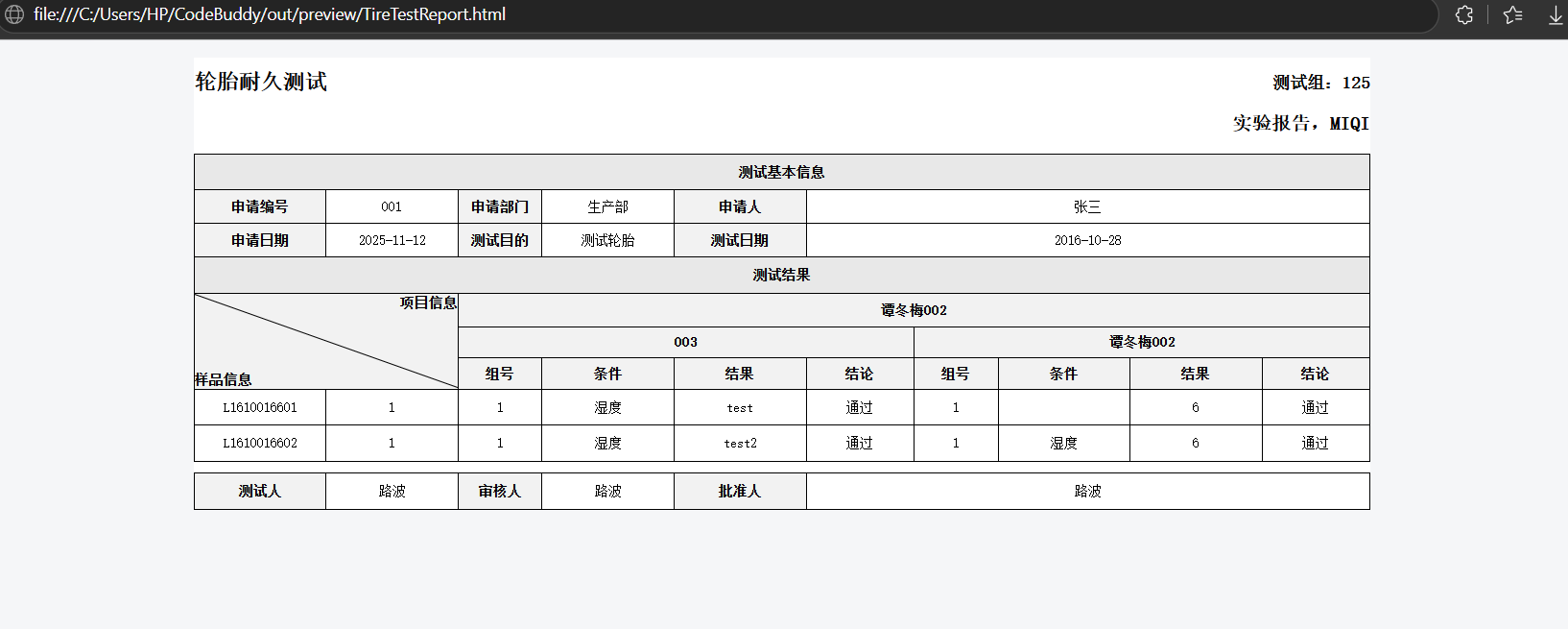The image size is (1568, 629).
Task: Click the test2 result cell
Action: coord(740,443)
